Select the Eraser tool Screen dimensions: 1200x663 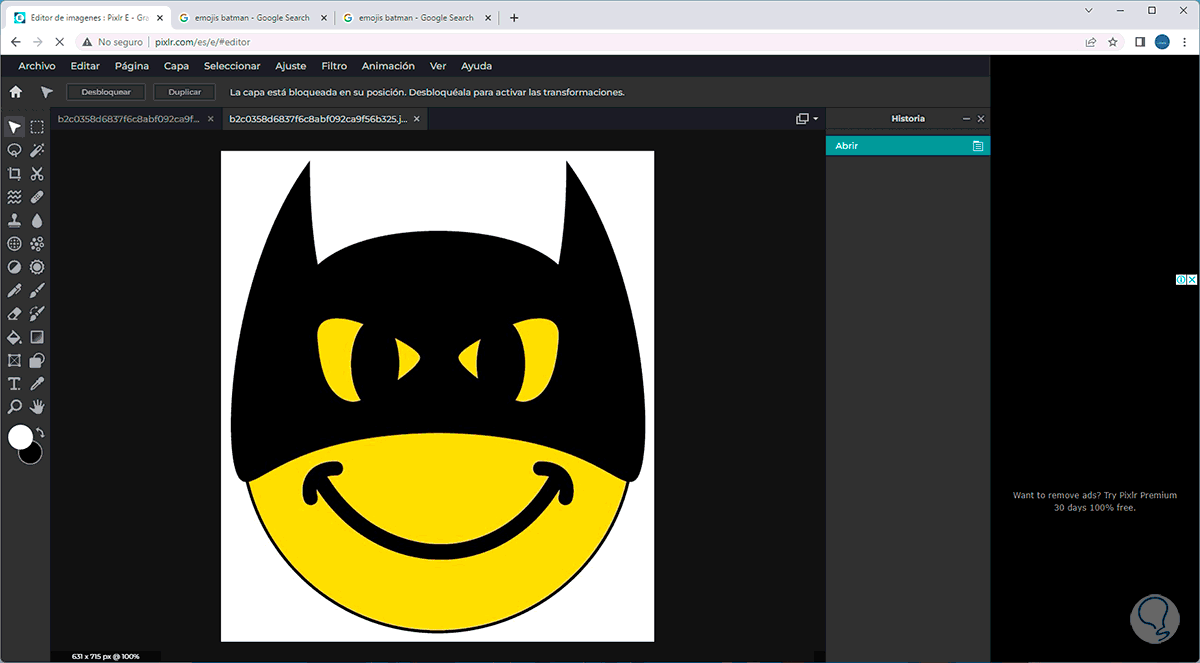pyautogui.click(x=14, y=314)
